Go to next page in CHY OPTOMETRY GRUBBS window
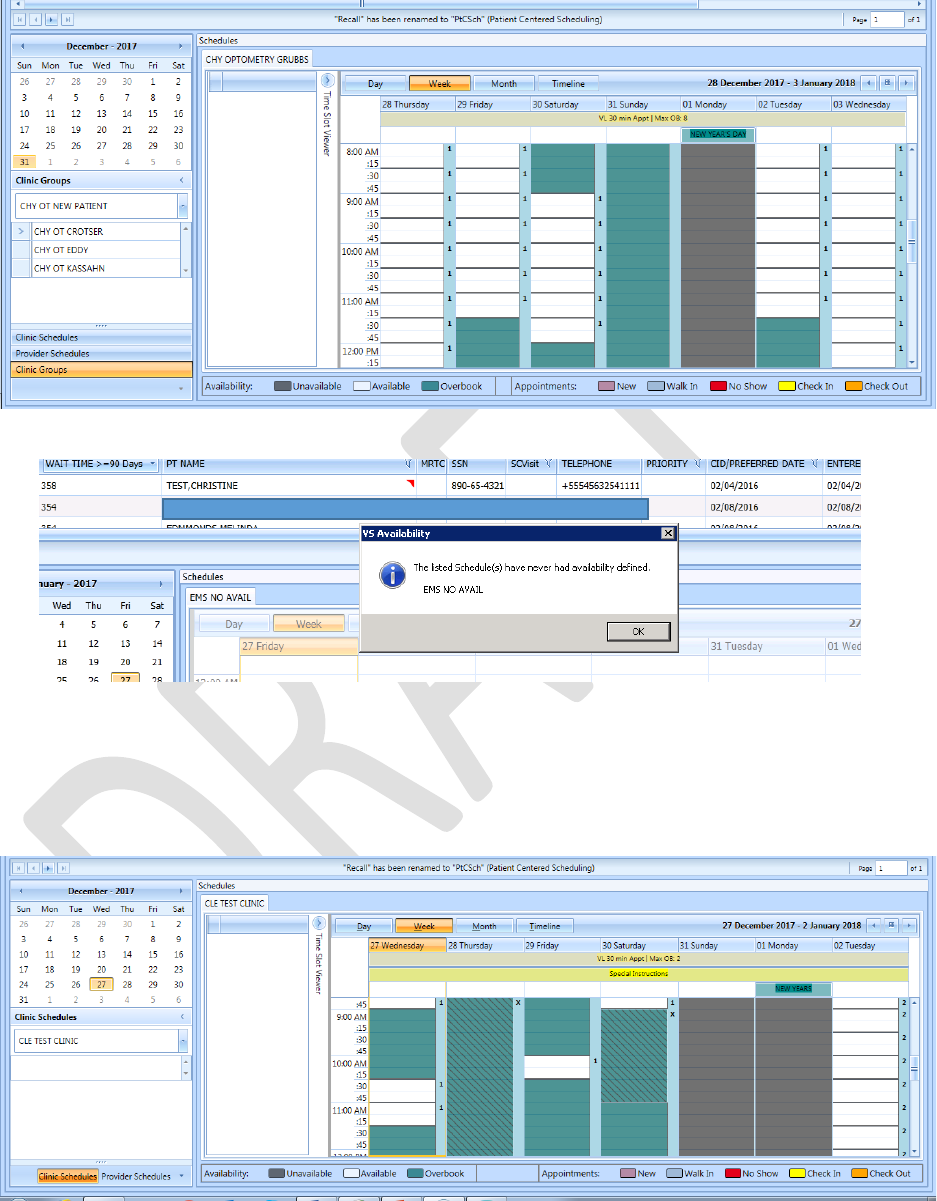This screenshot has width=937, height=1201. [x=52, y=19]
